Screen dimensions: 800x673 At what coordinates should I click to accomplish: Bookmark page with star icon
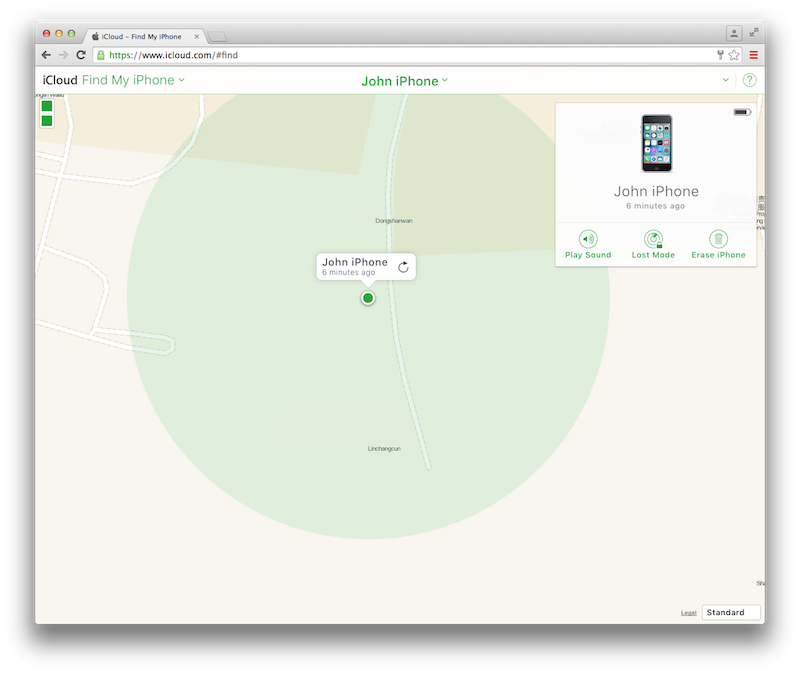734,55
